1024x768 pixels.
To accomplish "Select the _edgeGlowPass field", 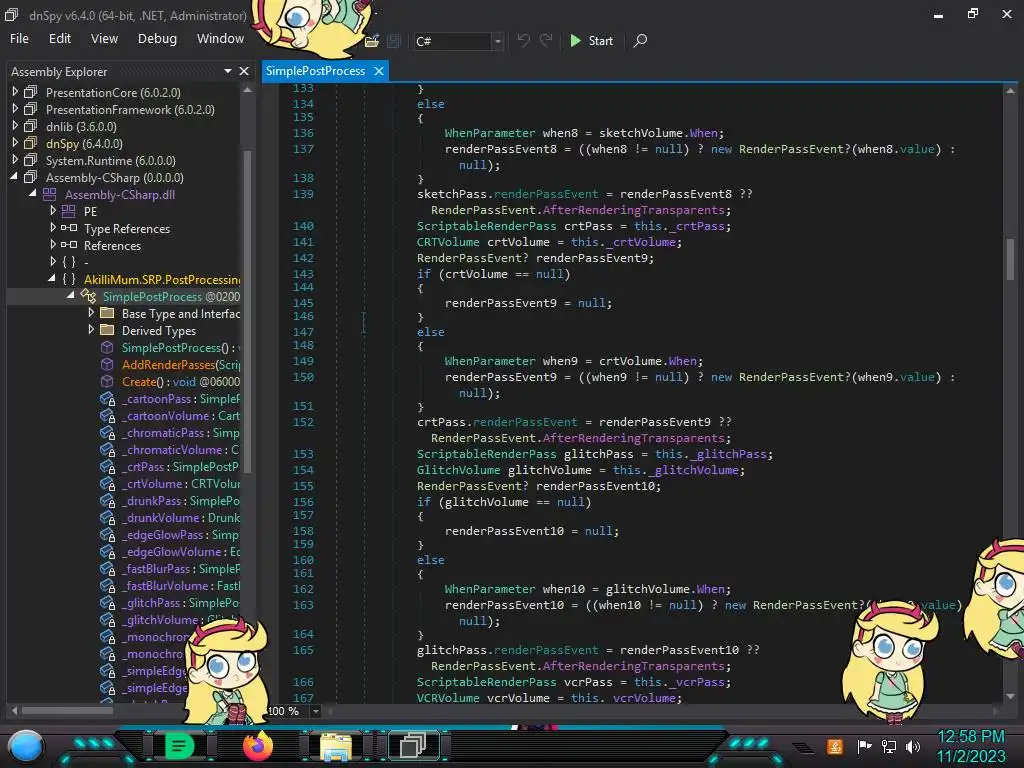I will point(181,534).
